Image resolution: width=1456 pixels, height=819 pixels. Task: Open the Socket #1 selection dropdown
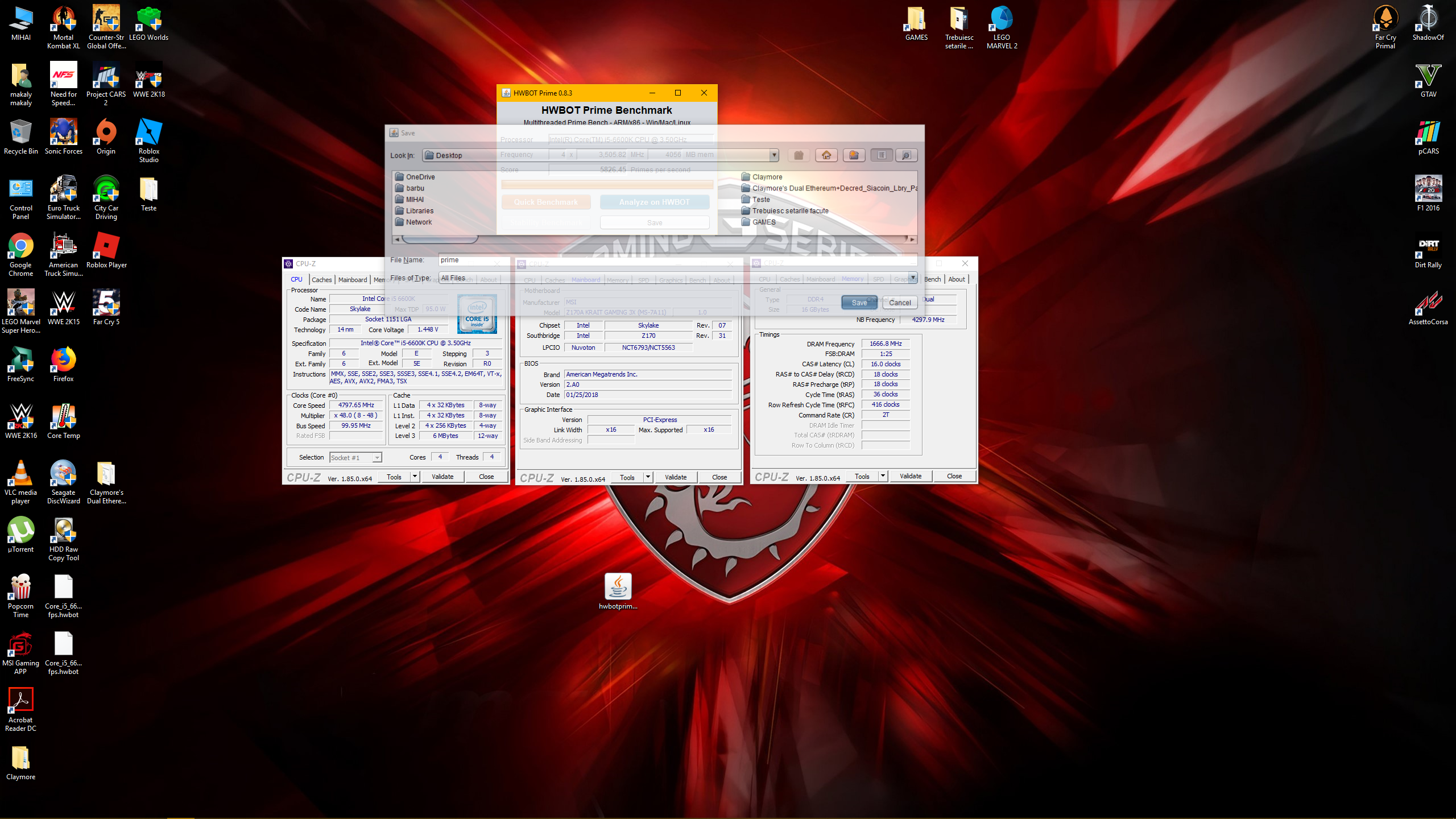[355, 457]
